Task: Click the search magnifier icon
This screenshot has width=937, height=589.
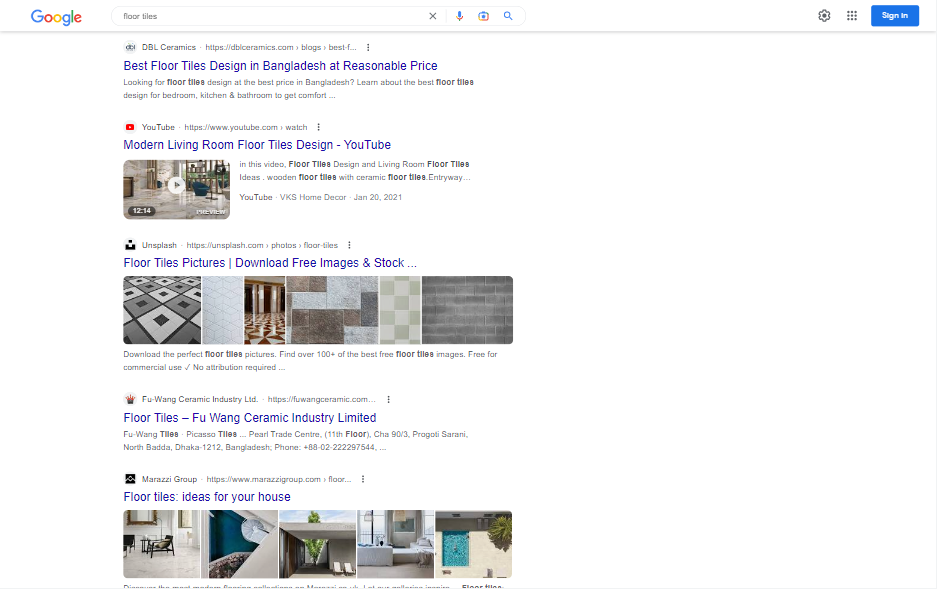Action: [508, 16]
